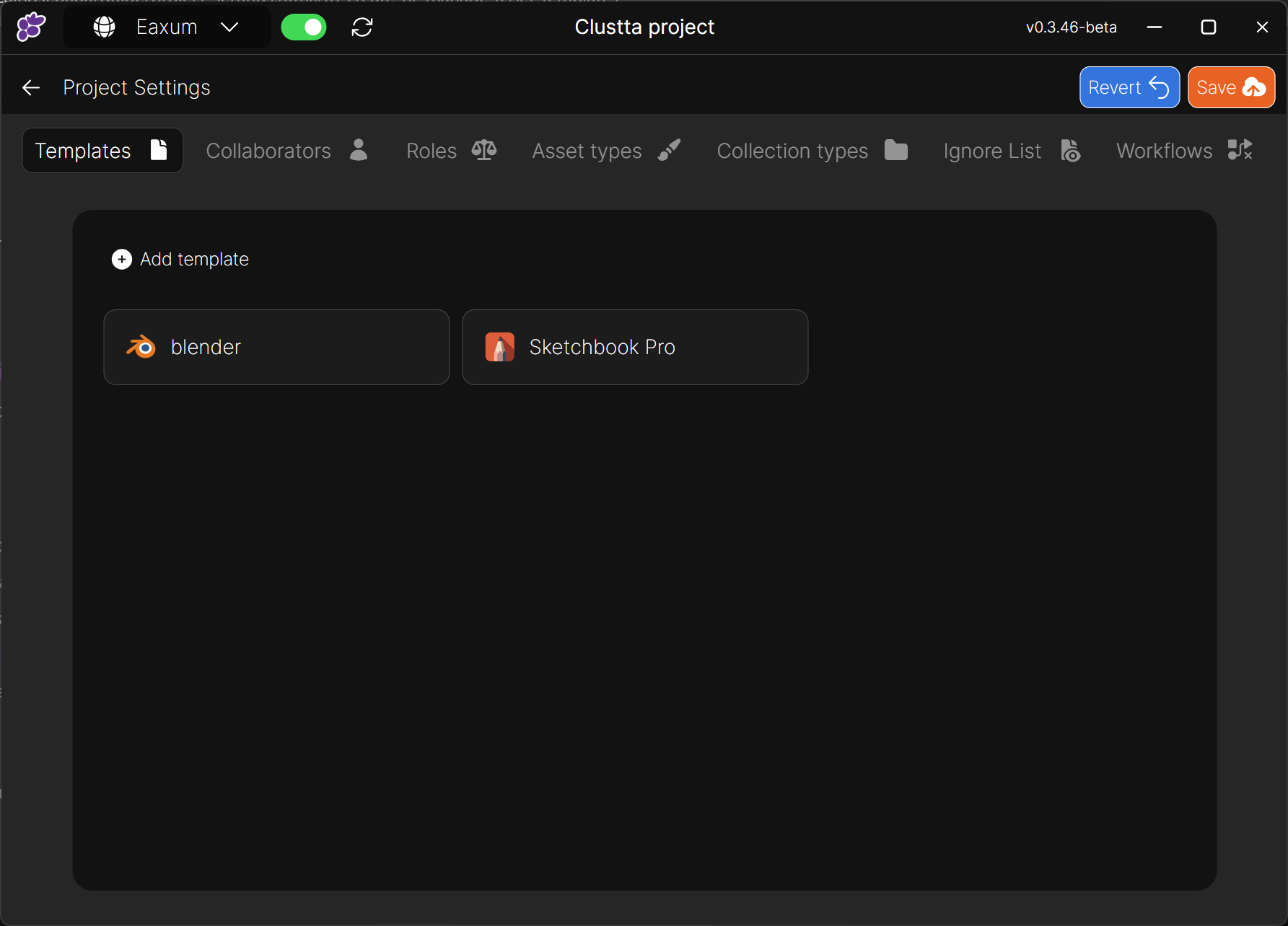Select the Ignore List tab
The image size is (1288, 926).
(1012, 151)
